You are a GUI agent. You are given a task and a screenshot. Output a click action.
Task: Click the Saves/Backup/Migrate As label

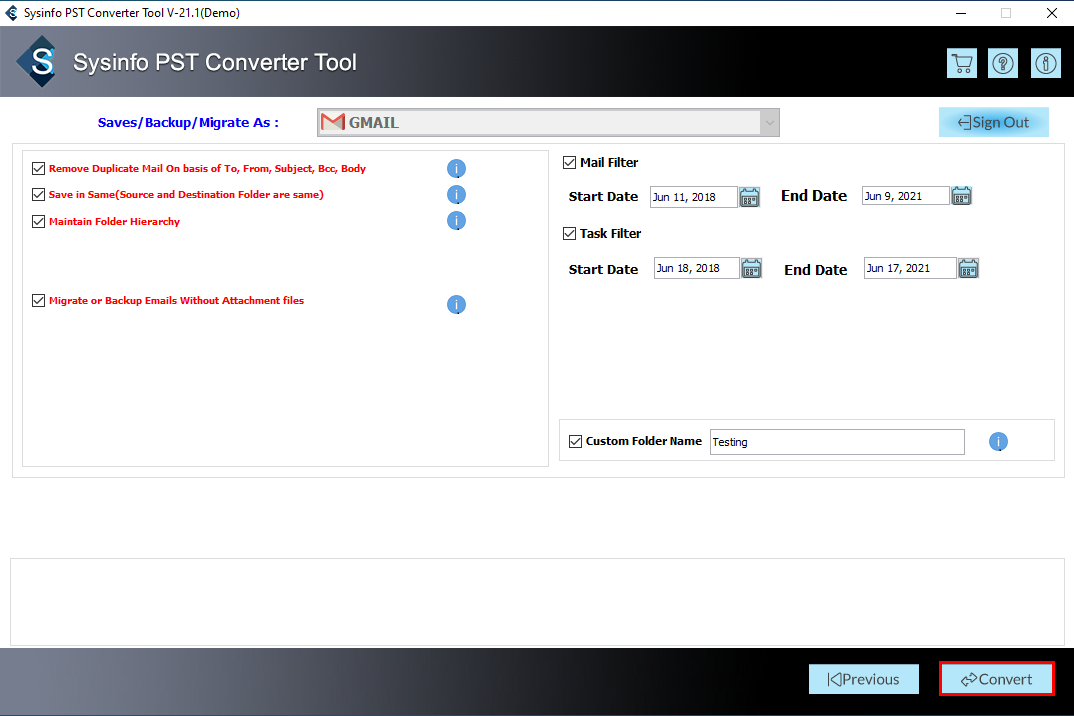point(188,123)
